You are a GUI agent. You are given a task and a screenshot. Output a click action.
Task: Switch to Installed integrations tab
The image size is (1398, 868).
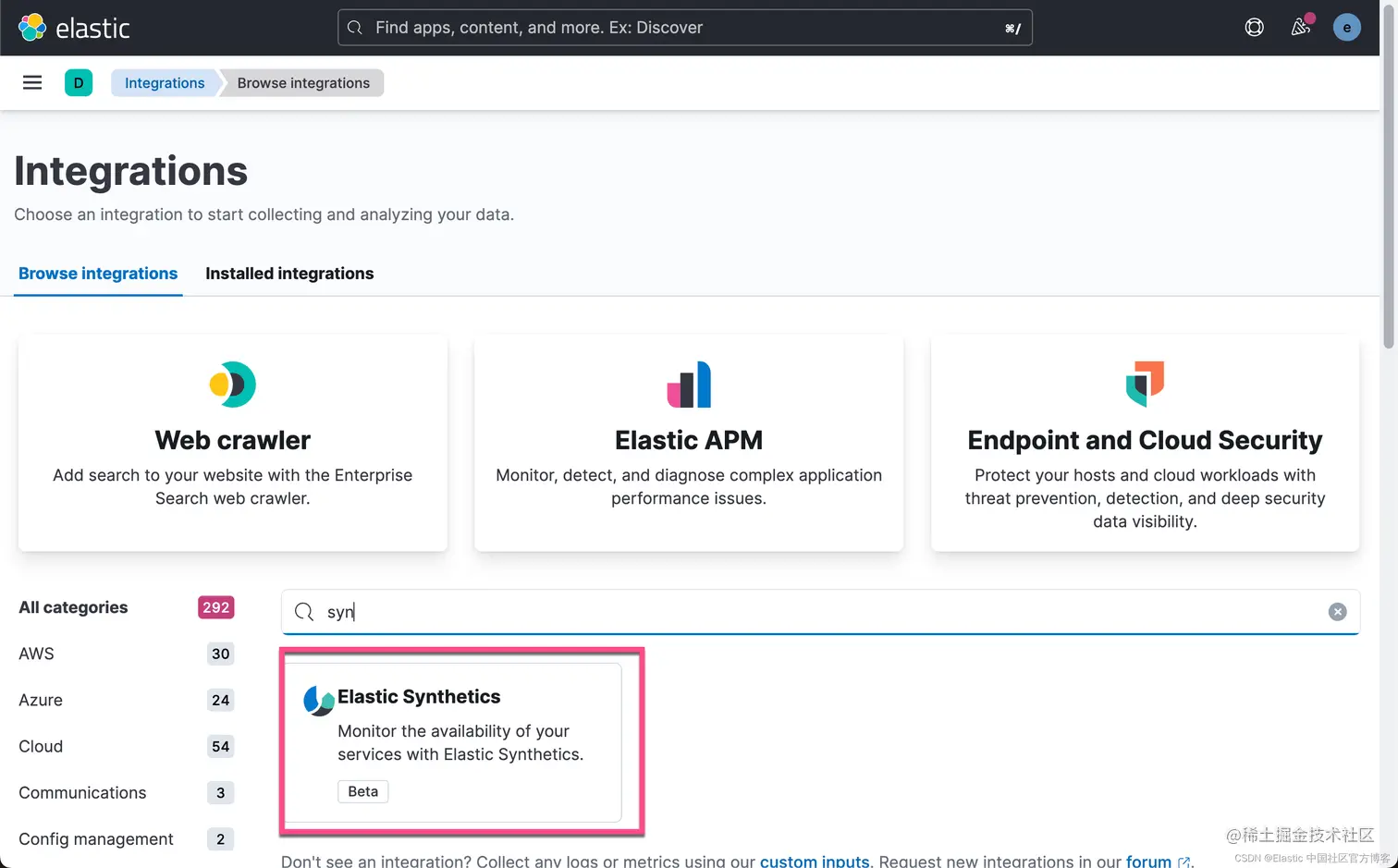[289, 274]
